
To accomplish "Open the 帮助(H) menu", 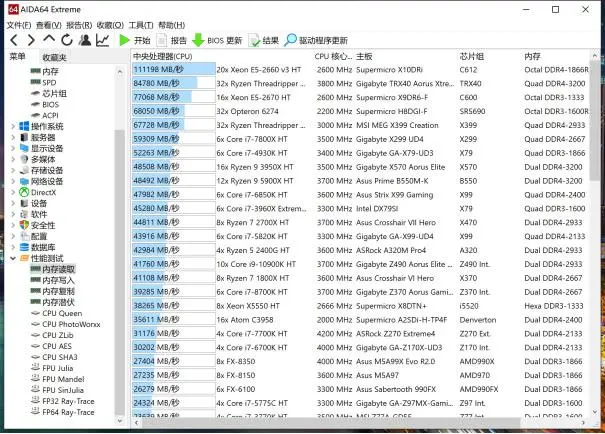I will (x=172, y=25).
